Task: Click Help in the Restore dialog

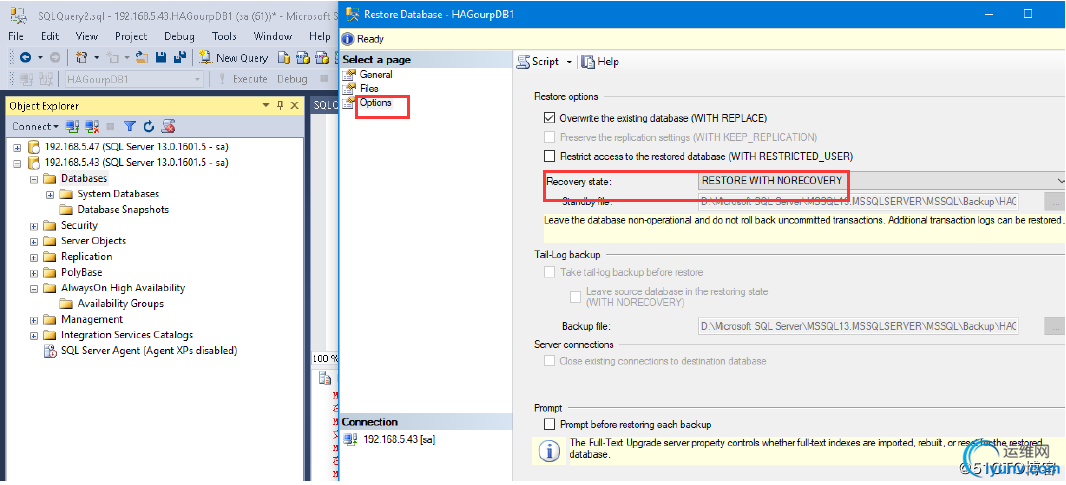Action: (600, 61)
